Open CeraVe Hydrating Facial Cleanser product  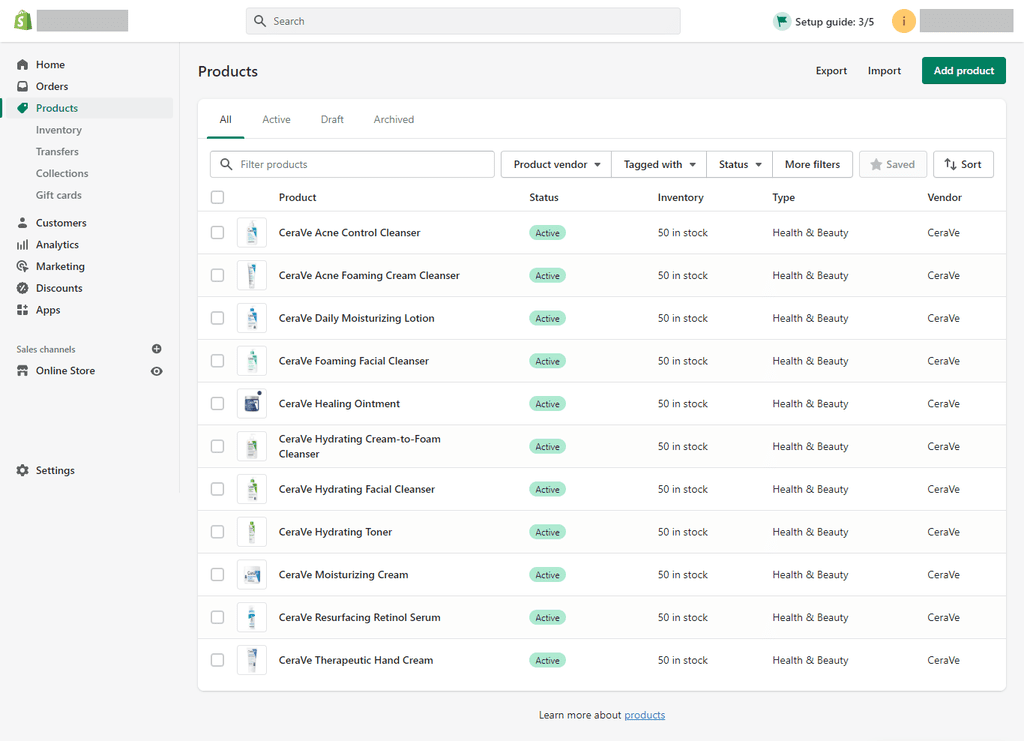357,489
